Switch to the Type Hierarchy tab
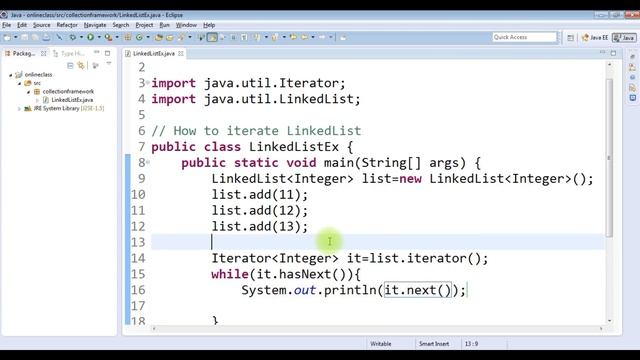The height and width of the screenshot is (360, 640). [69, 53]
